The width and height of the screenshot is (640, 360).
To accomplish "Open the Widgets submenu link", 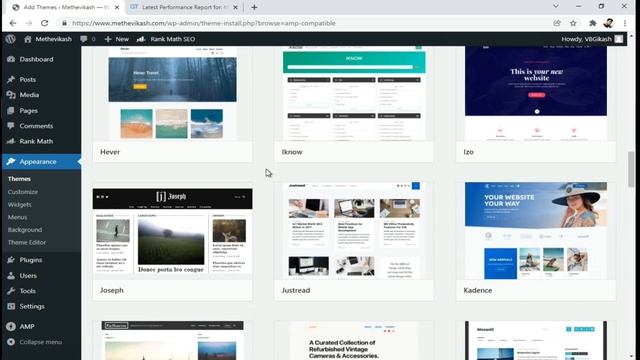I will 19,204.
